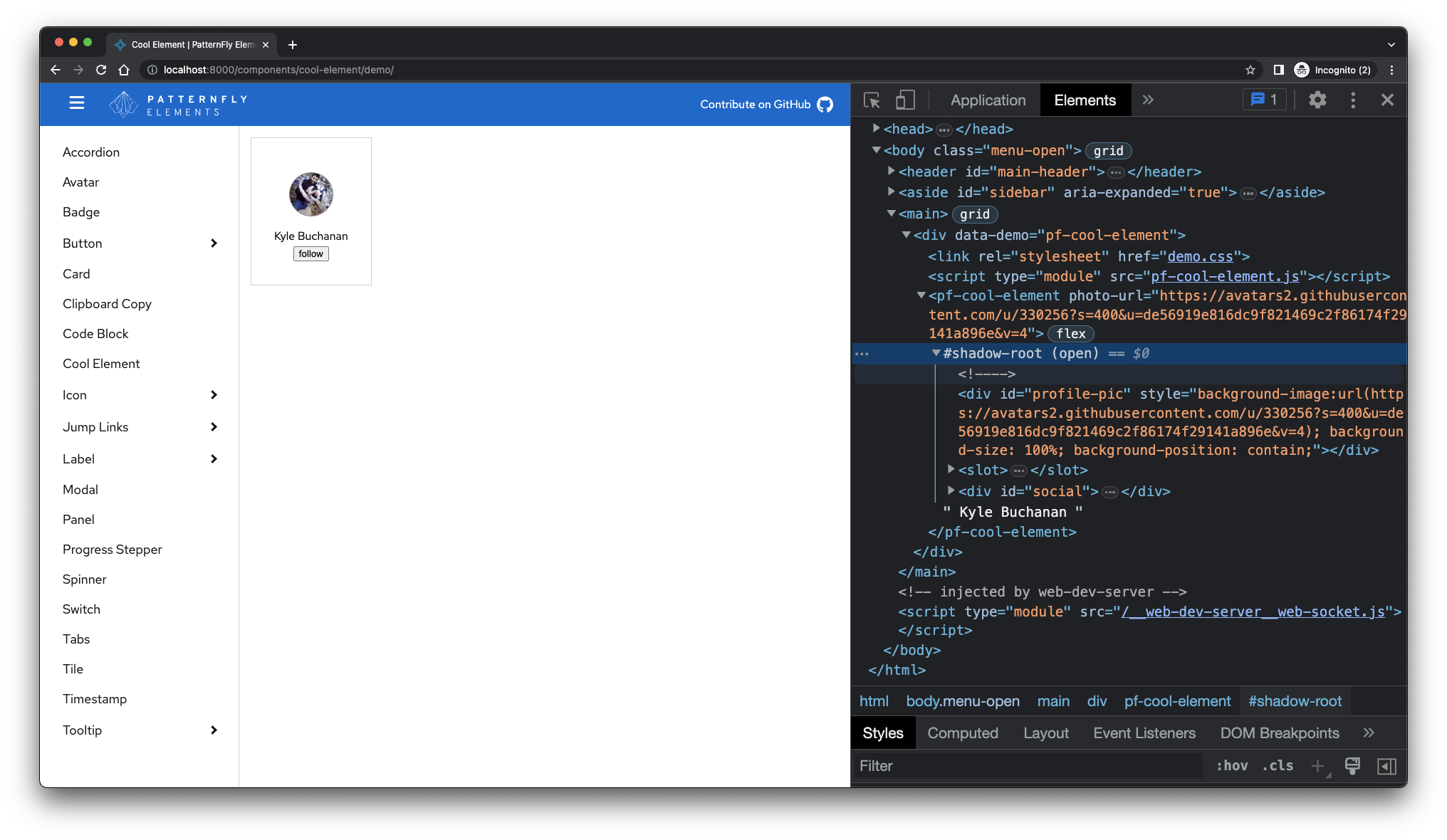1447x840 pixels.
Task: Switch to the Application tab
Action: [987, 100]
